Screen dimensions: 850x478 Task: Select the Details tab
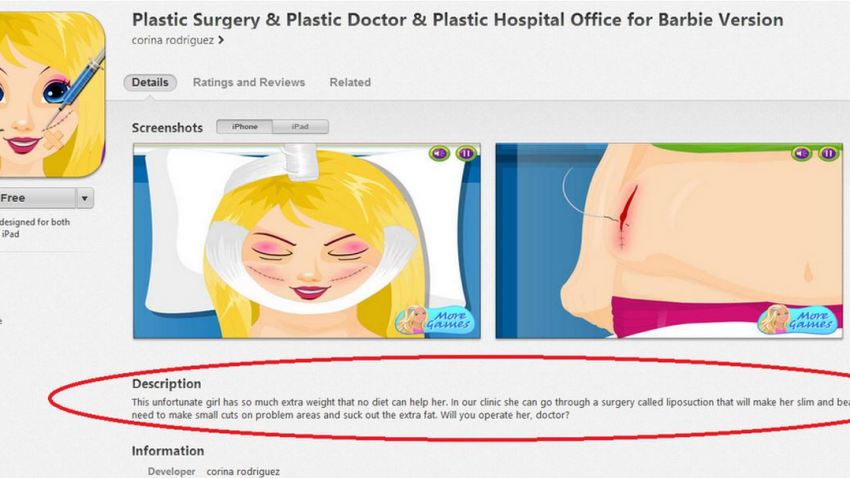click(x=150, y=82)
